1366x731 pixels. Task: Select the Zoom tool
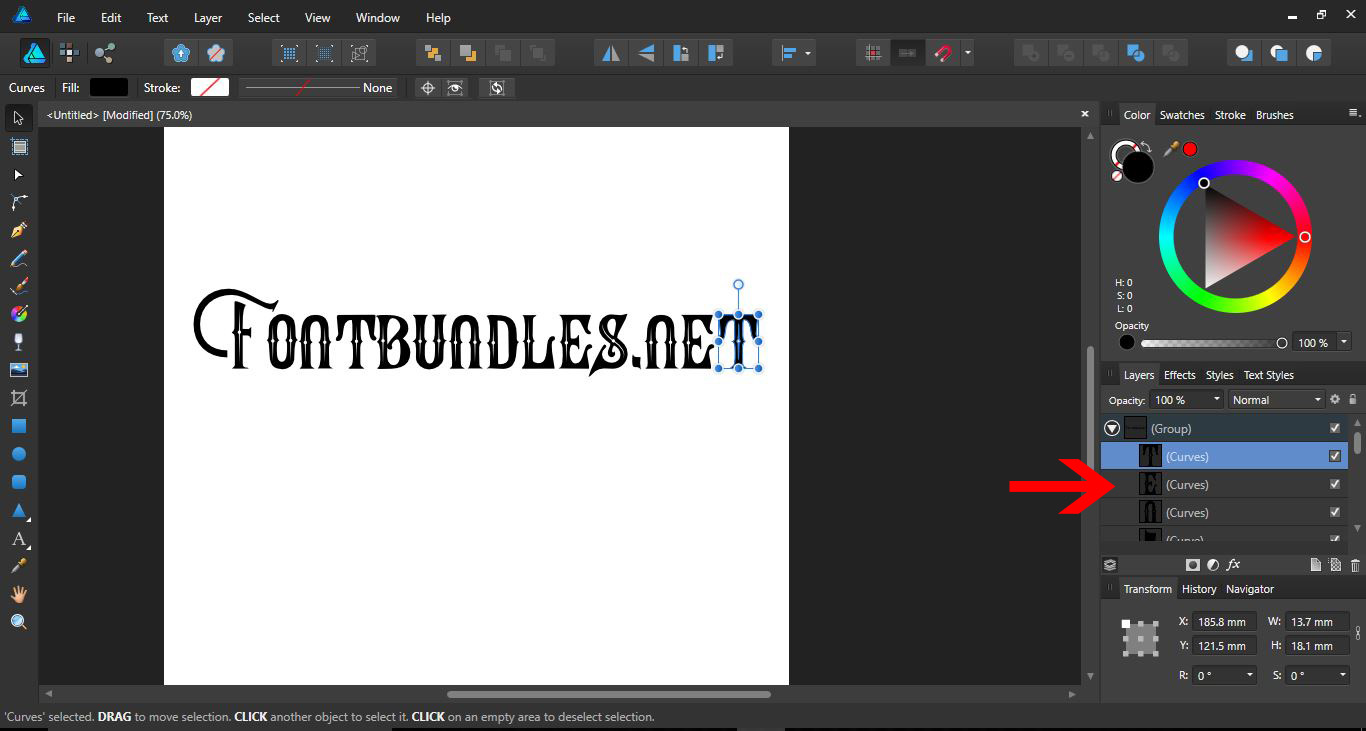[16, 621]
